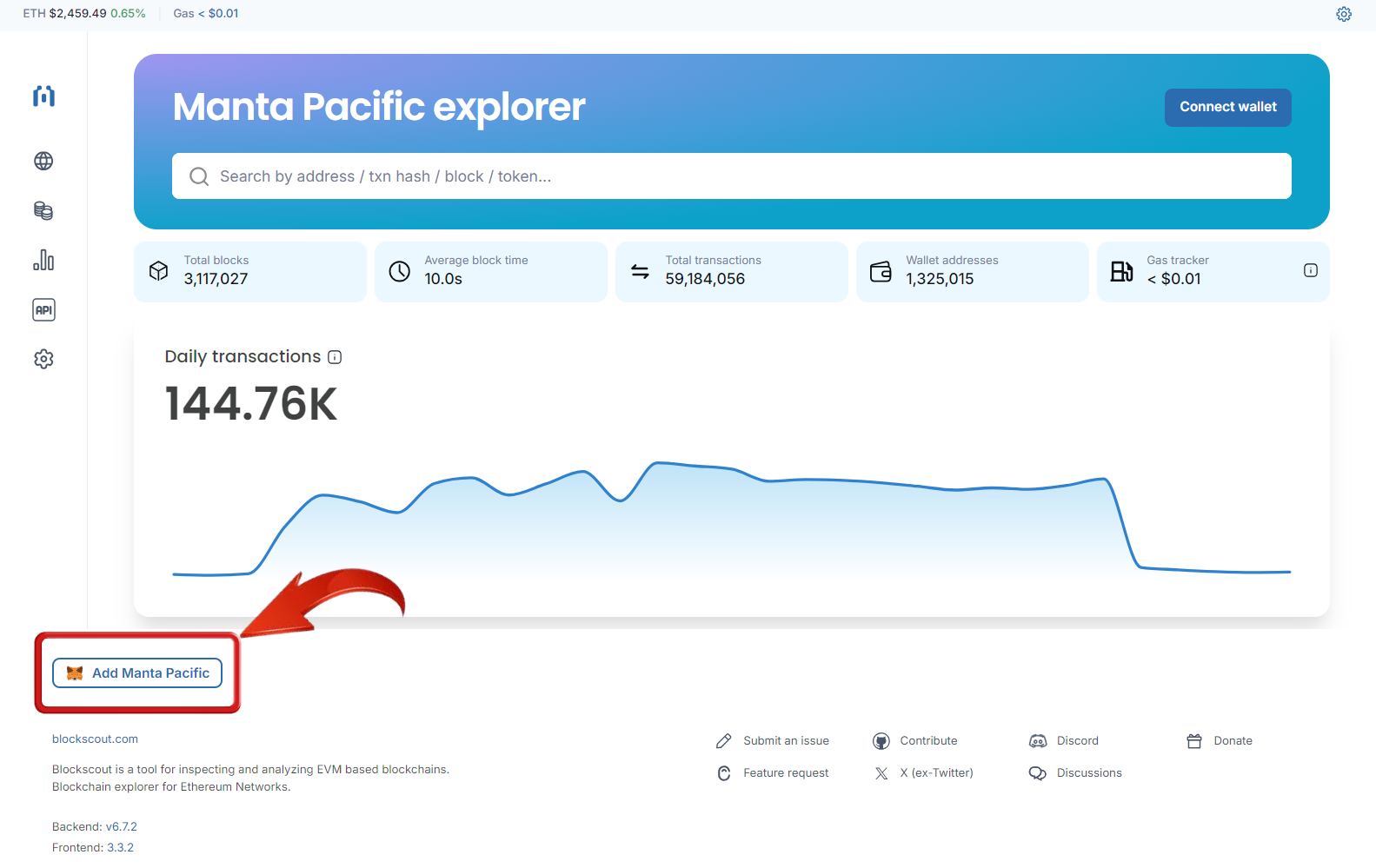Add Manta Pacific network to MetaMask
This screenshot has width=1376, height=868.
[x=137, y=673]
